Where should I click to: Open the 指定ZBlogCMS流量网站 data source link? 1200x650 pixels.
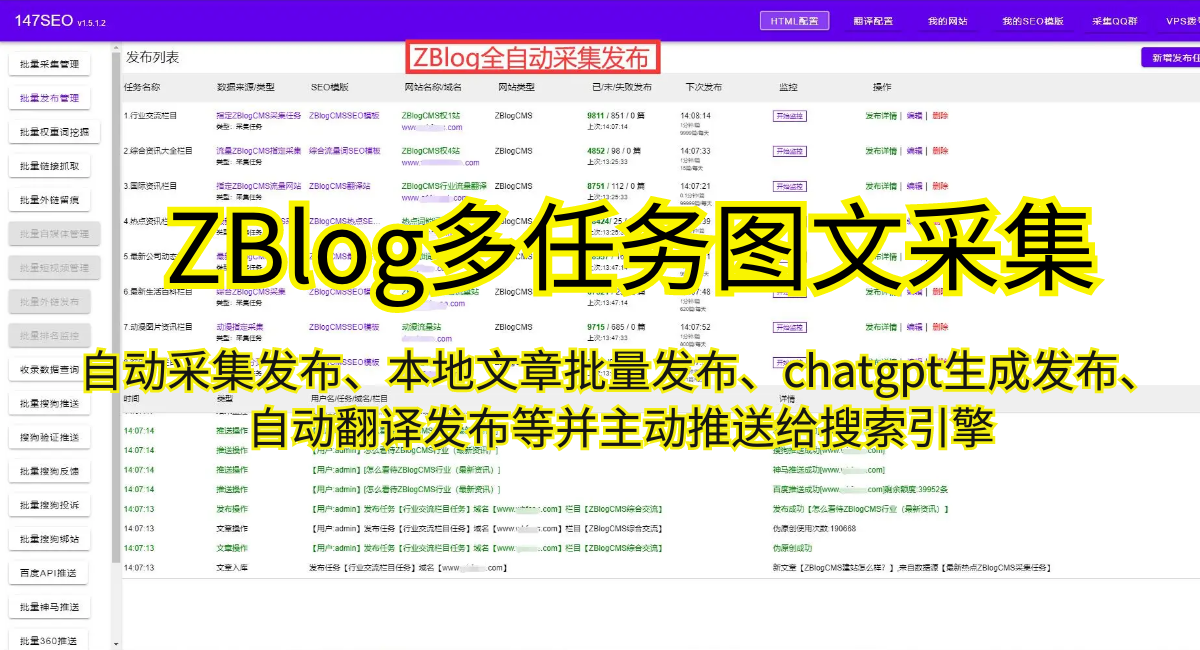click(x=258, y=186)
